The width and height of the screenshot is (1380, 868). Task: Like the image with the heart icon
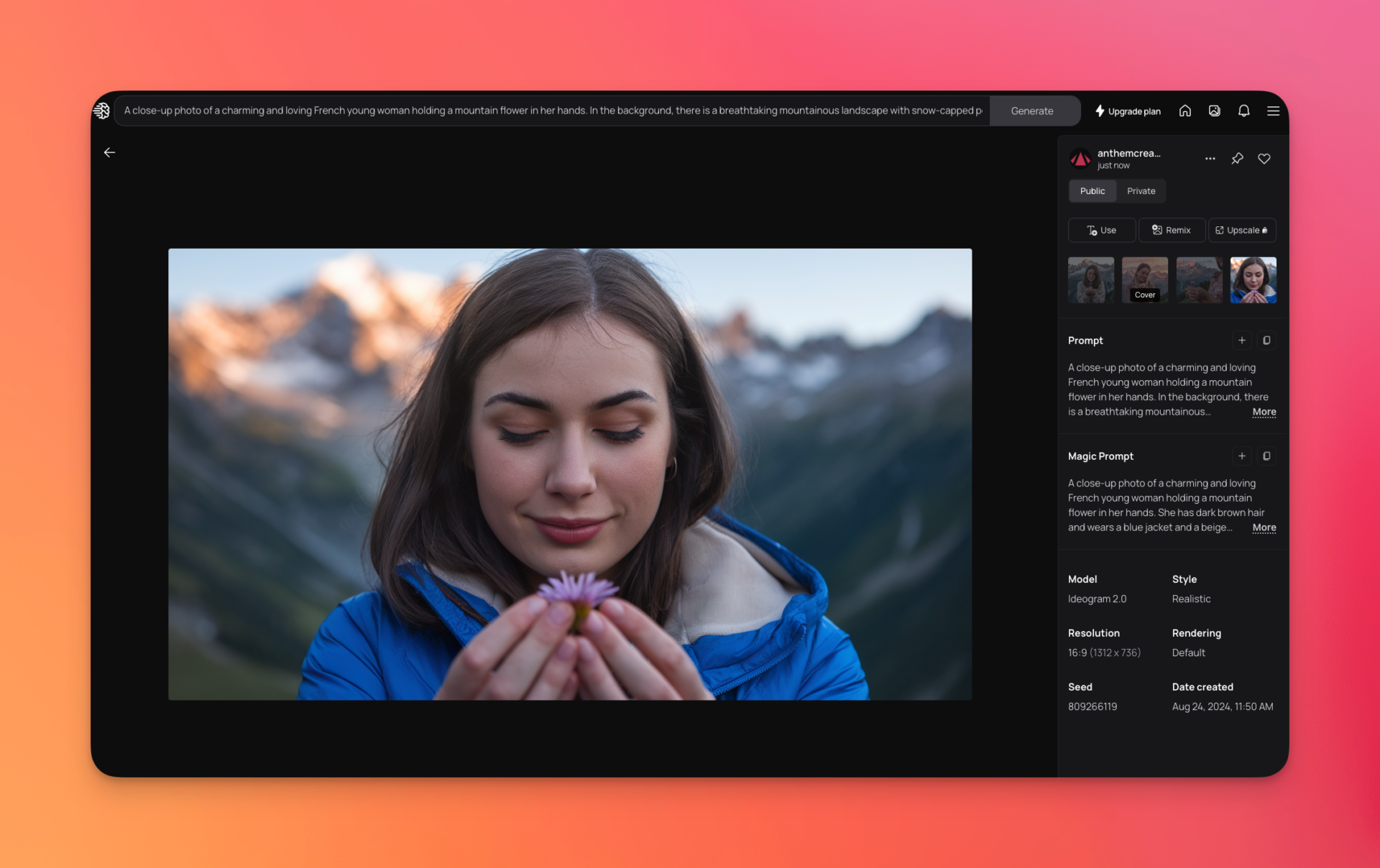[1264, 159]
